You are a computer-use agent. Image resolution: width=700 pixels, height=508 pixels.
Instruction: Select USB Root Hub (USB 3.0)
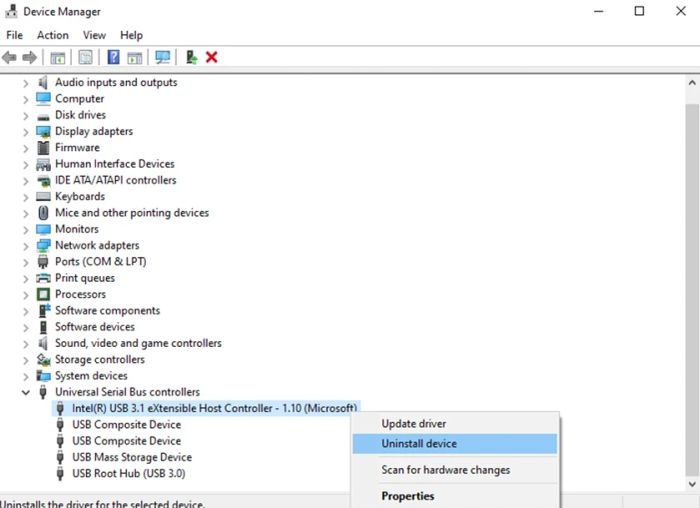[129, 474]
